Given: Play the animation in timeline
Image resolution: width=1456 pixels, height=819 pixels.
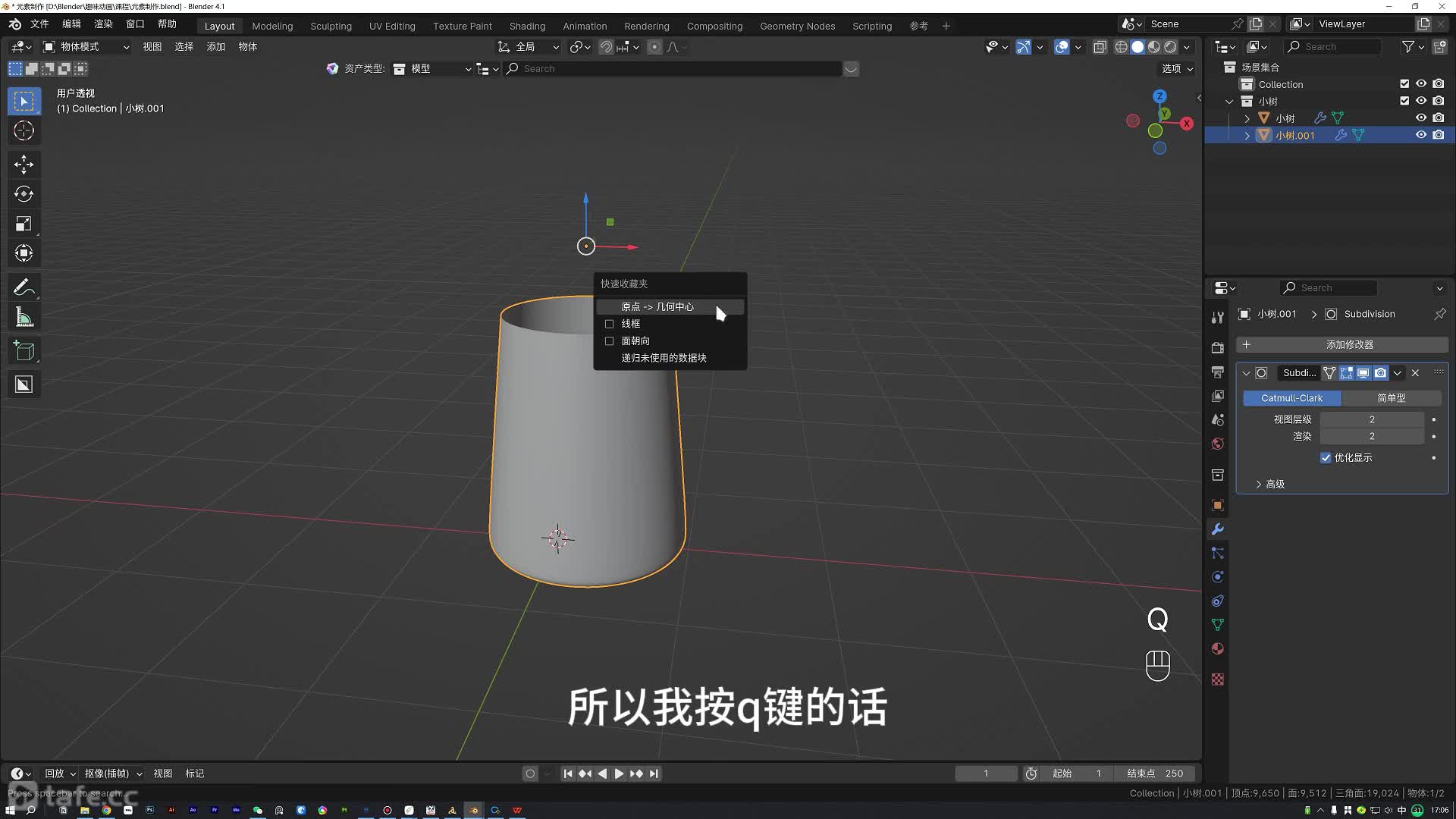Looking at the screenshot, I should pos(619,773).
